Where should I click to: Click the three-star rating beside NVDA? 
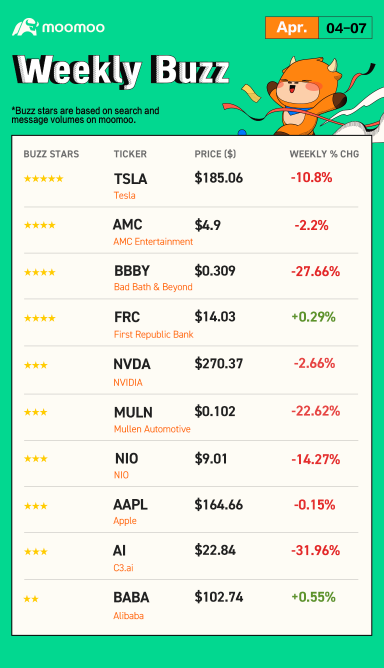pos(36,365)
